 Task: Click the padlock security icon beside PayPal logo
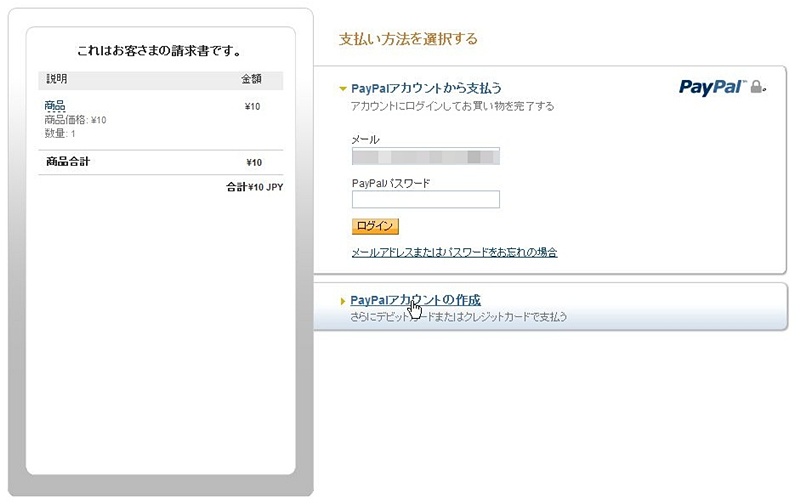(757, 87)
